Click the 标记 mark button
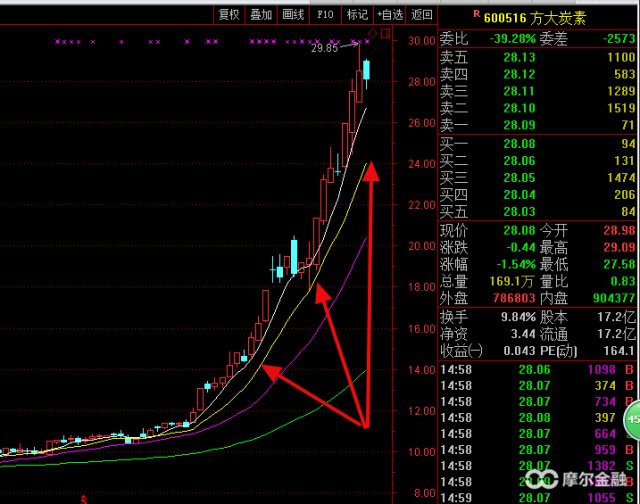The image size is (640, 504). coord(357,14)
